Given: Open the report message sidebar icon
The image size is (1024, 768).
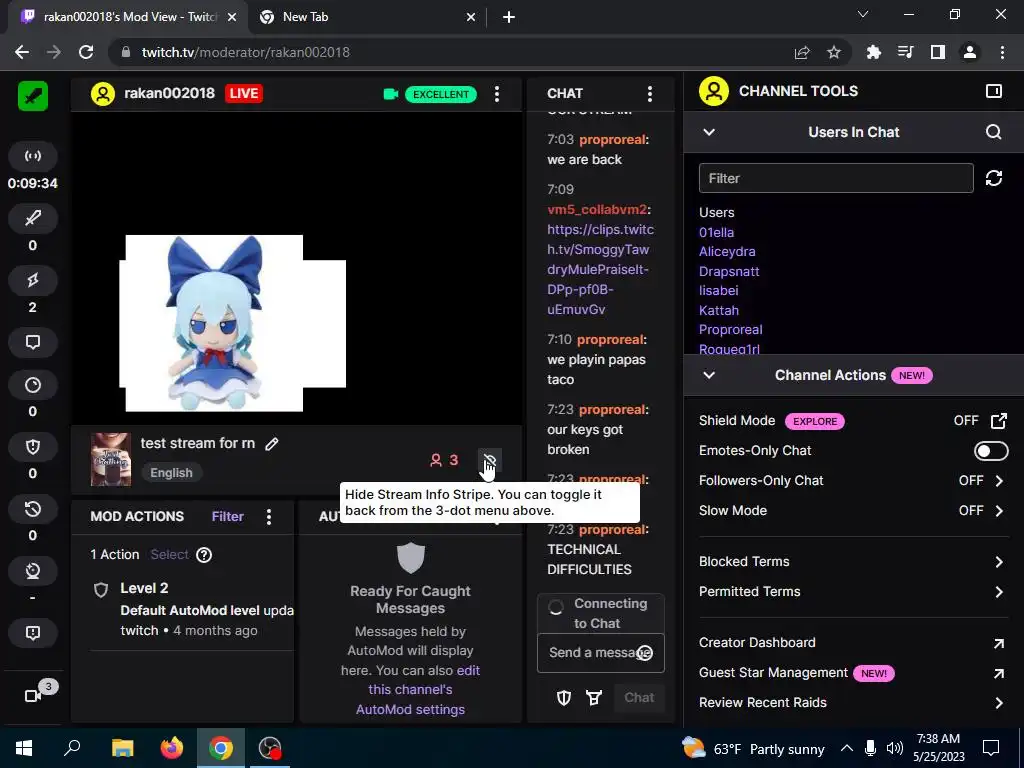Looking at the screenshot, I should (x=33, y=633).
